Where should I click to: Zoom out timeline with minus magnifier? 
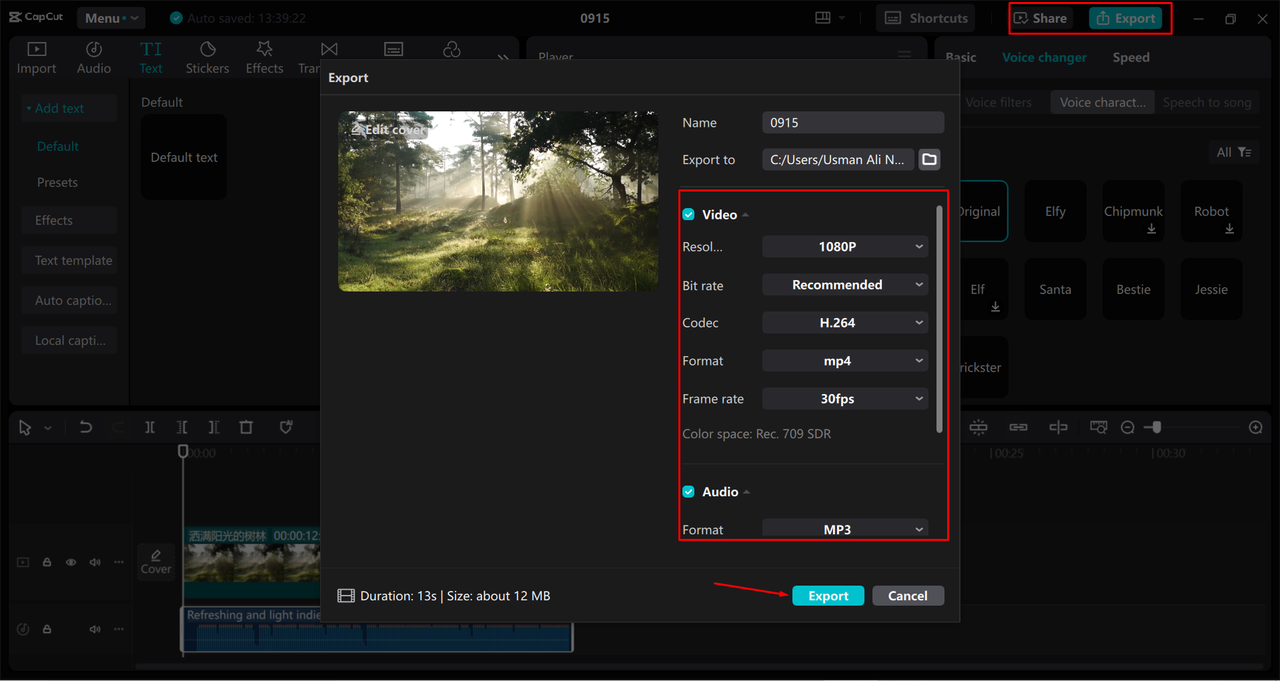pos(1128,427)
